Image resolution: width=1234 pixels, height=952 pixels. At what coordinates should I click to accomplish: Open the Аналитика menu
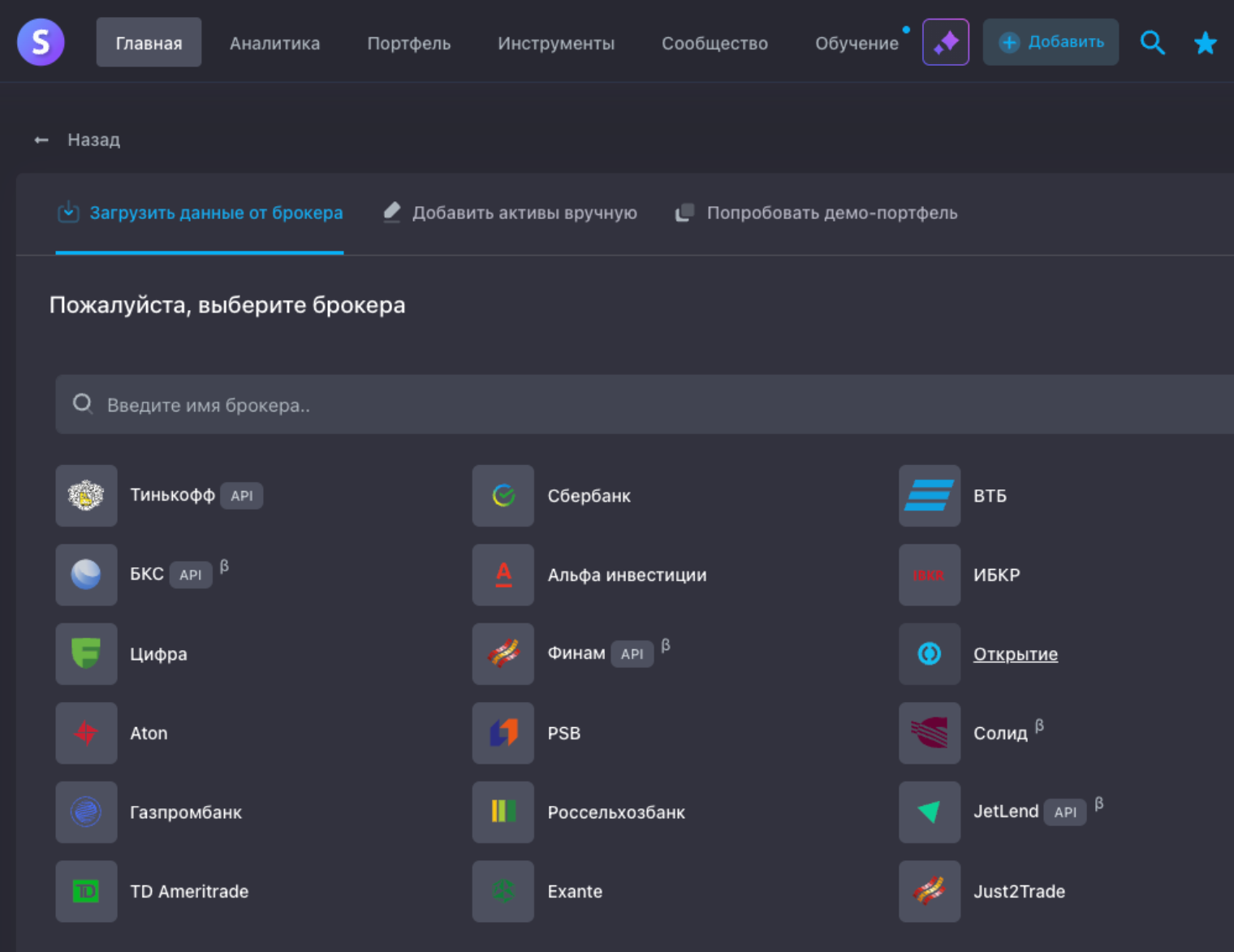(274, 43)
